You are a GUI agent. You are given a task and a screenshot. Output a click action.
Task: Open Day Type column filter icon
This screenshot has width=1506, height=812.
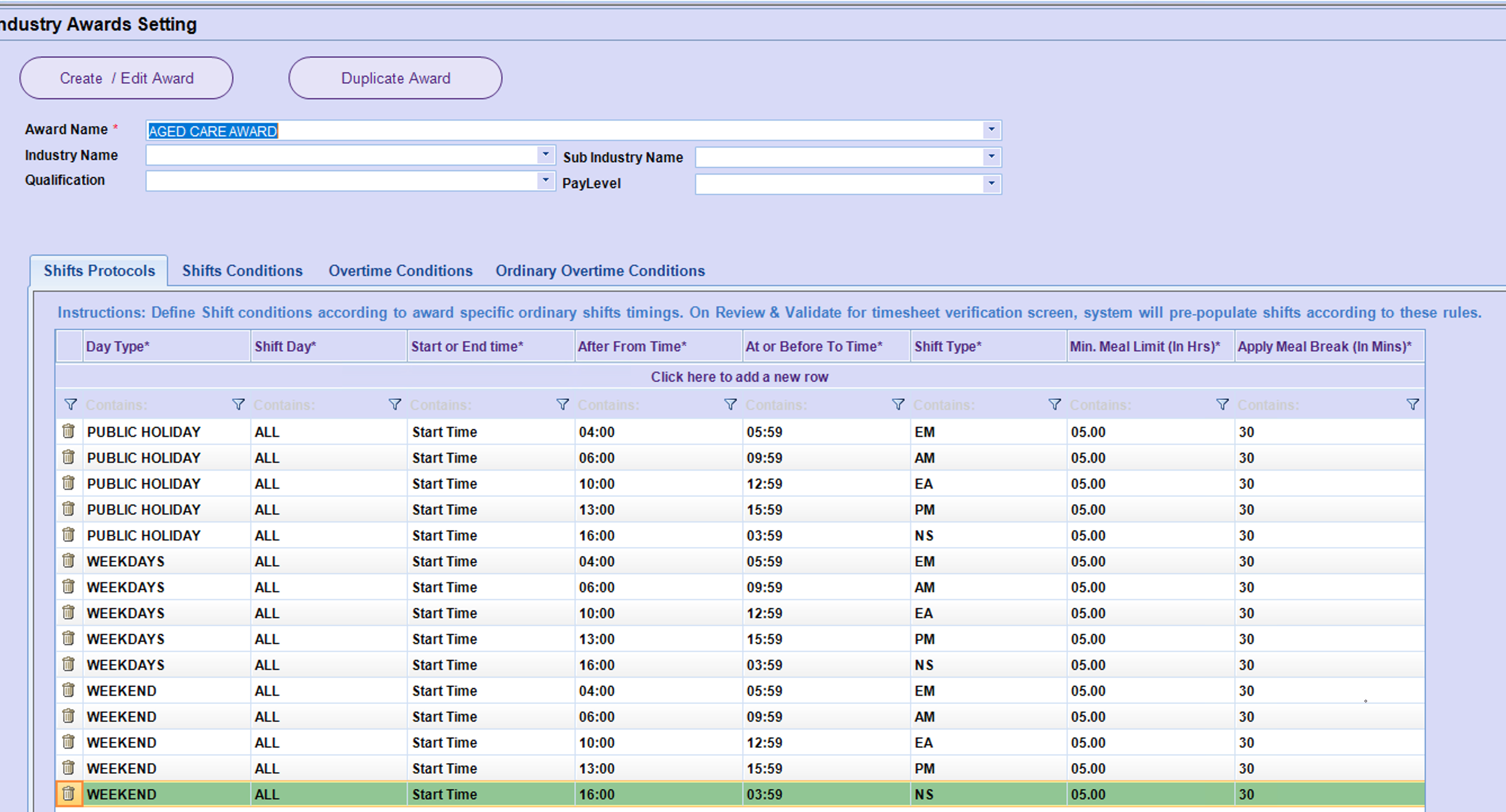(238, 404)
